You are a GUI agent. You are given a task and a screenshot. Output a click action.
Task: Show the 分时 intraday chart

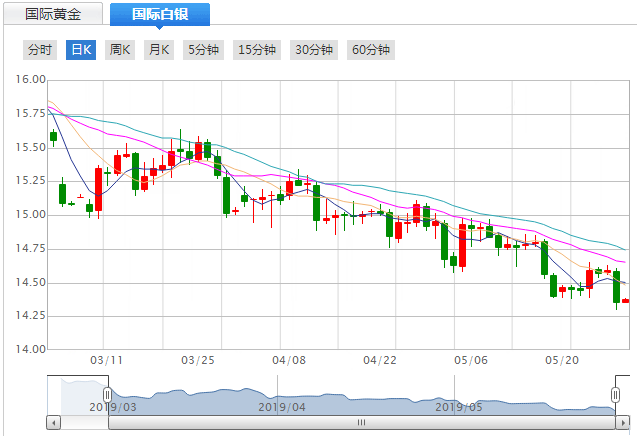point(40,50)
